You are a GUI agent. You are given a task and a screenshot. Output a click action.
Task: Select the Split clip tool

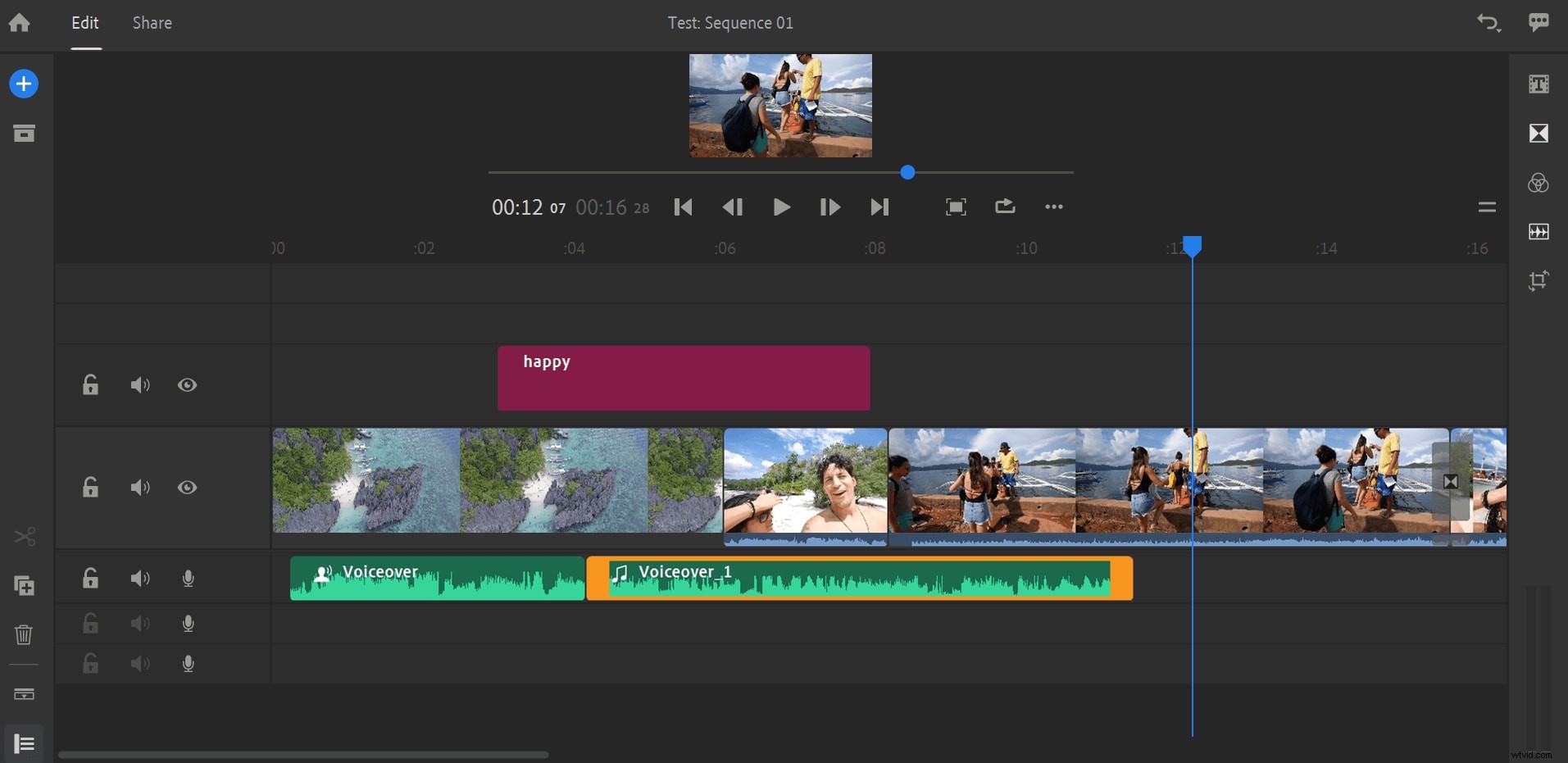tap(24, 537)
